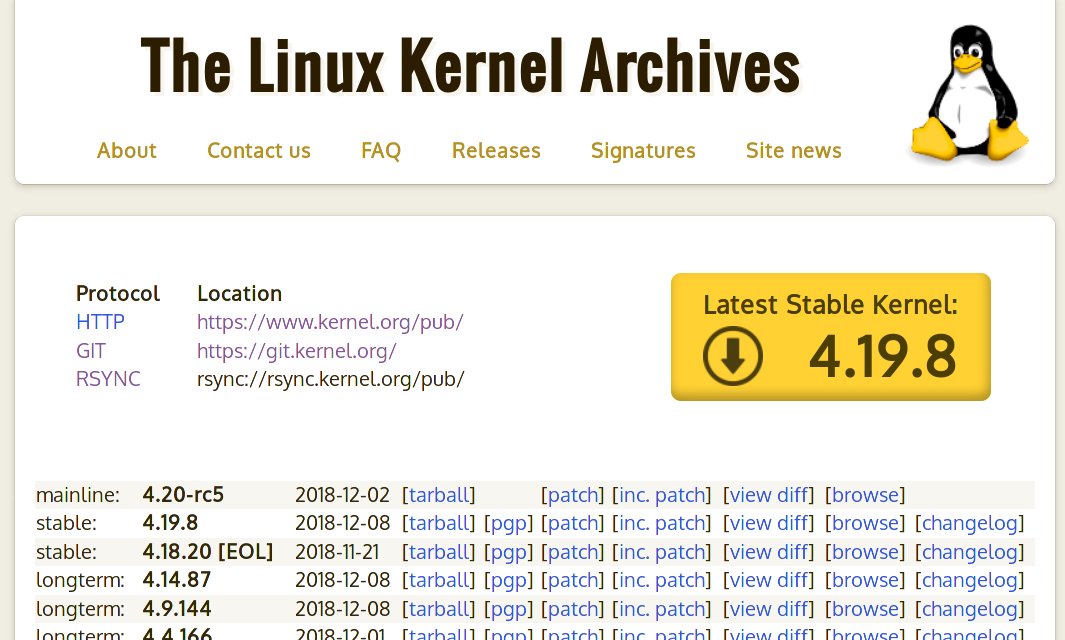Click the 'Location' column heading
Screen dimensions: 1065x640
[239, 294]
